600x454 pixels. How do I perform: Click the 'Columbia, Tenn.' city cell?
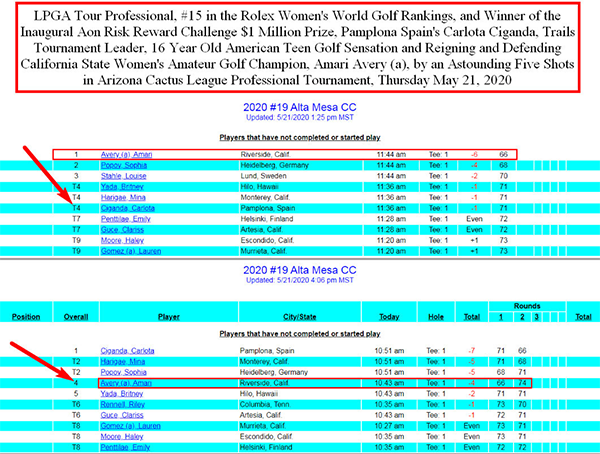[x=265, y=404]
